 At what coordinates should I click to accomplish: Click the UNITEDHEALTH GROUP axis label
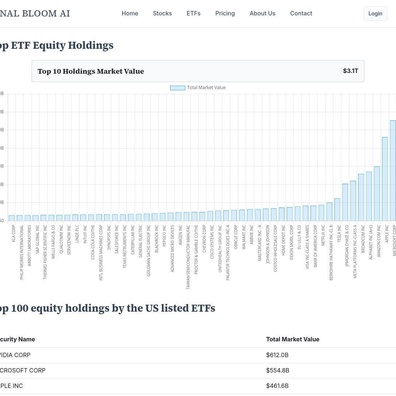click(220, 249)
